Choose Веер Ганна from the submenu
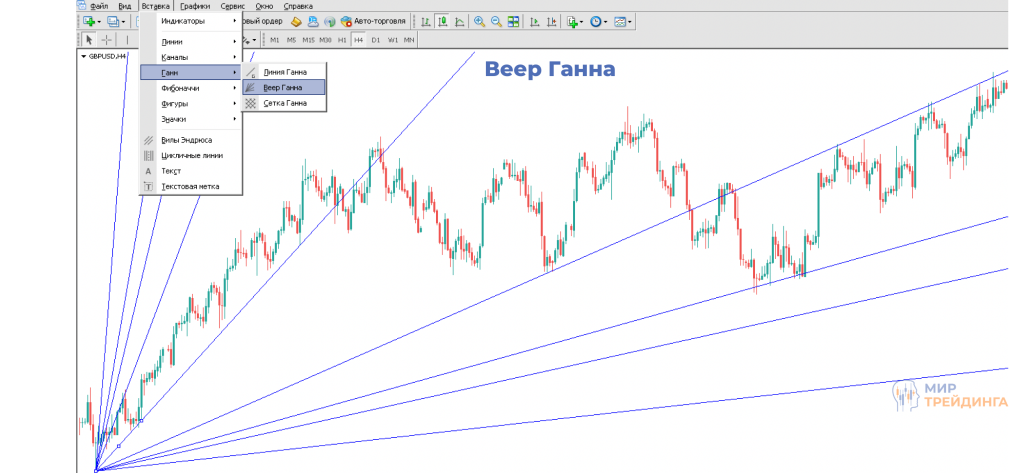This screenshot has height=473, width=1024. pyautogui.click(x=284, y=88)
